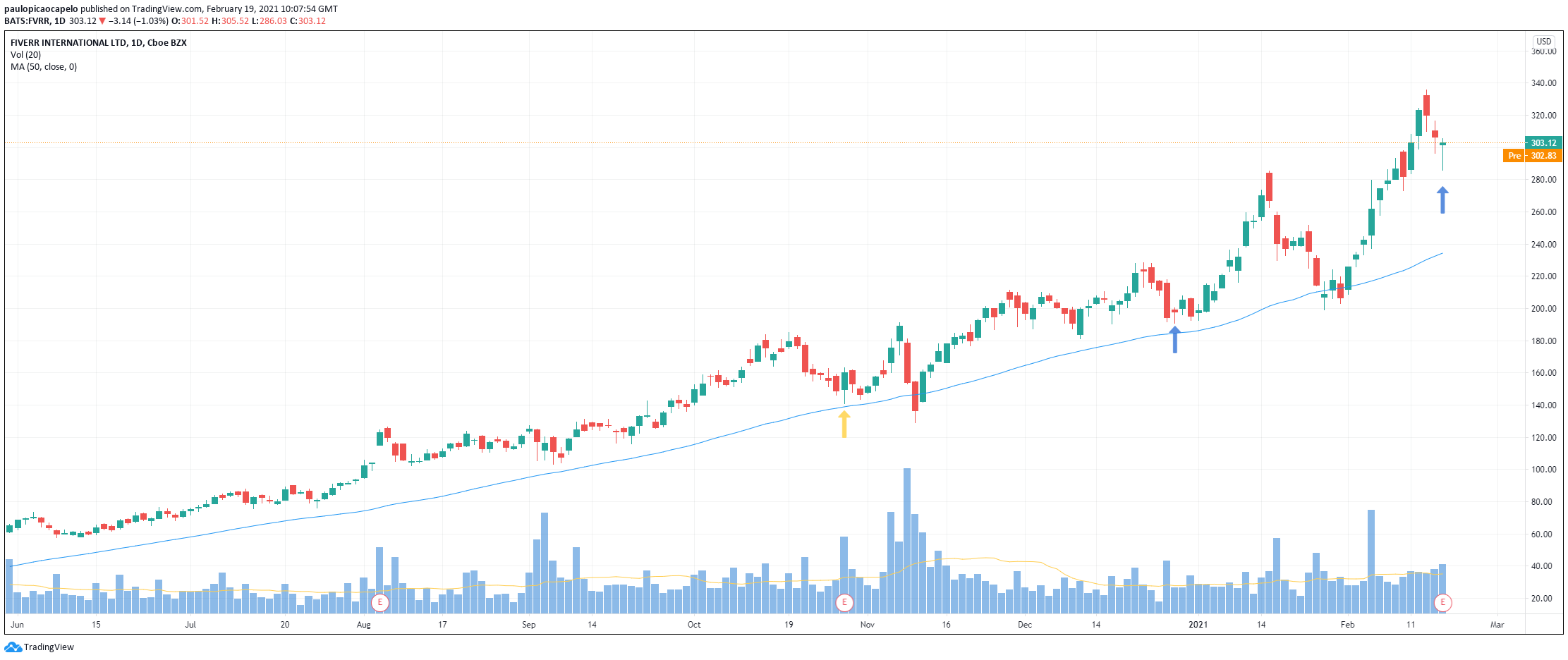The height and width of the screenshot is (660, 1568).
Task: Click the low value L:286.03
Action: tap(269, 20)
